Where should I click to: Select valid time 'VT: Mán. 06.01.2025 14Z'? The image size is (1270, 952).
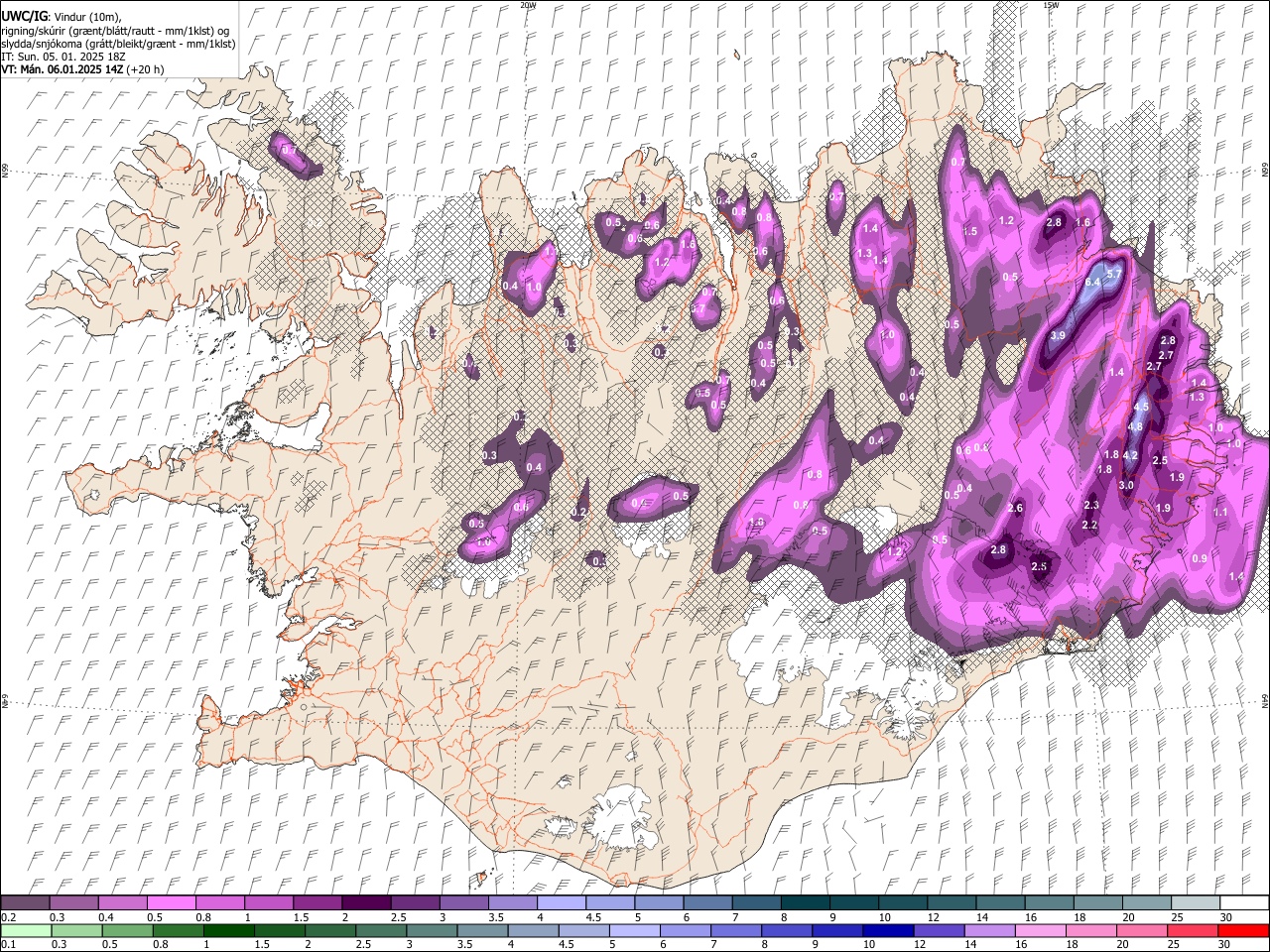coord(62,69)
